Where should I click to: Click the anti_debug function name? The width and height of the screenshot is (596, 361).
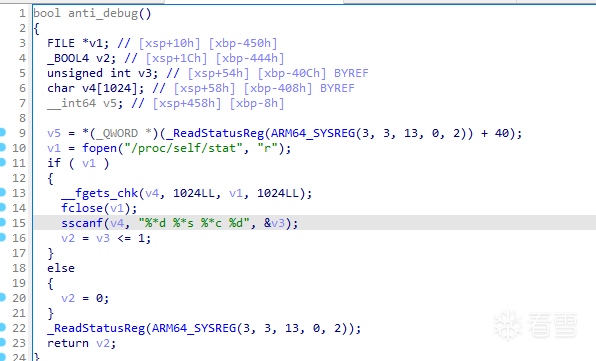[103, 14]
